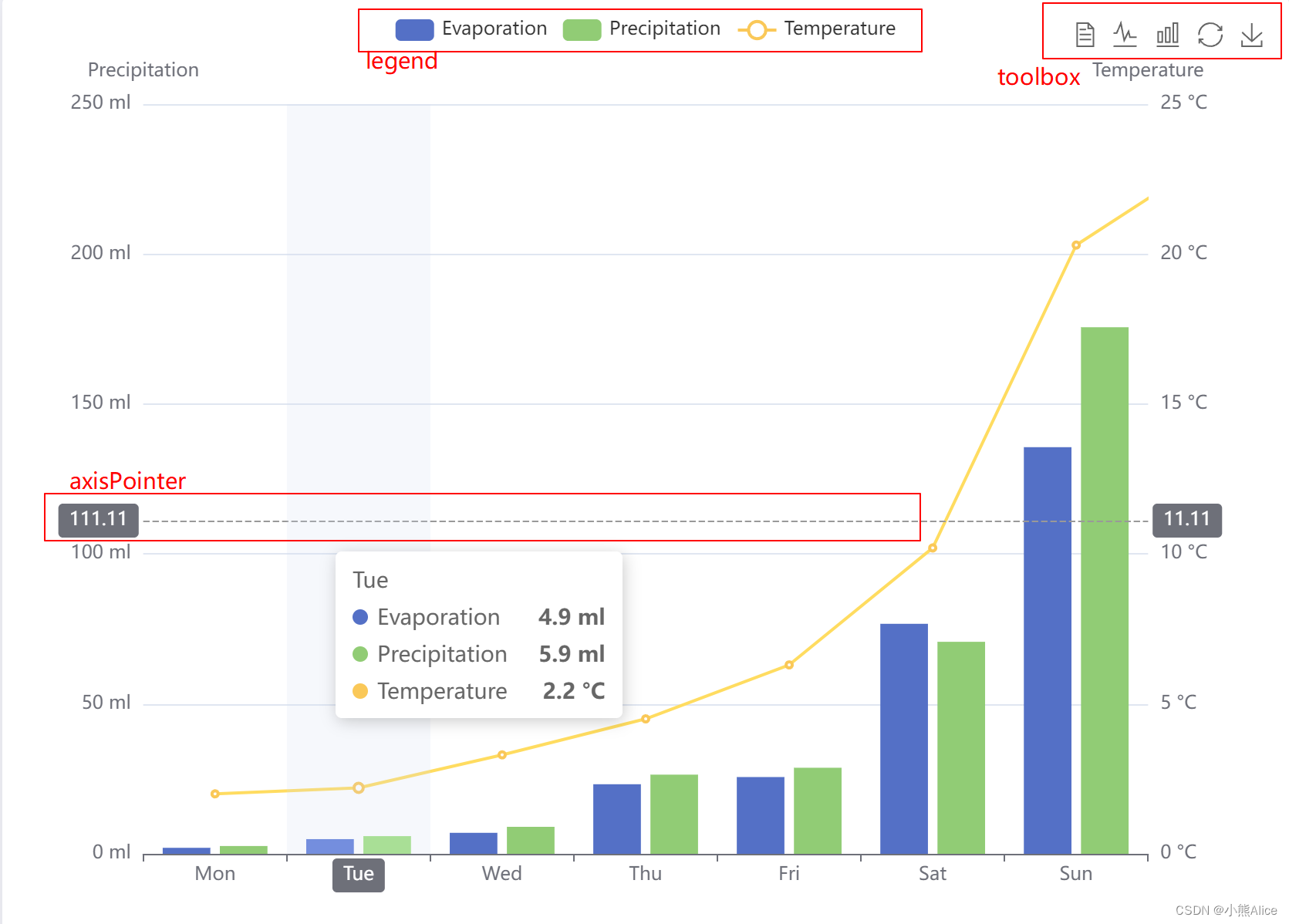Screen dimensions: 1289x924
Task: Click Tuesday's highlighted Precipitation bar
Action: click(x=387, y=845)
